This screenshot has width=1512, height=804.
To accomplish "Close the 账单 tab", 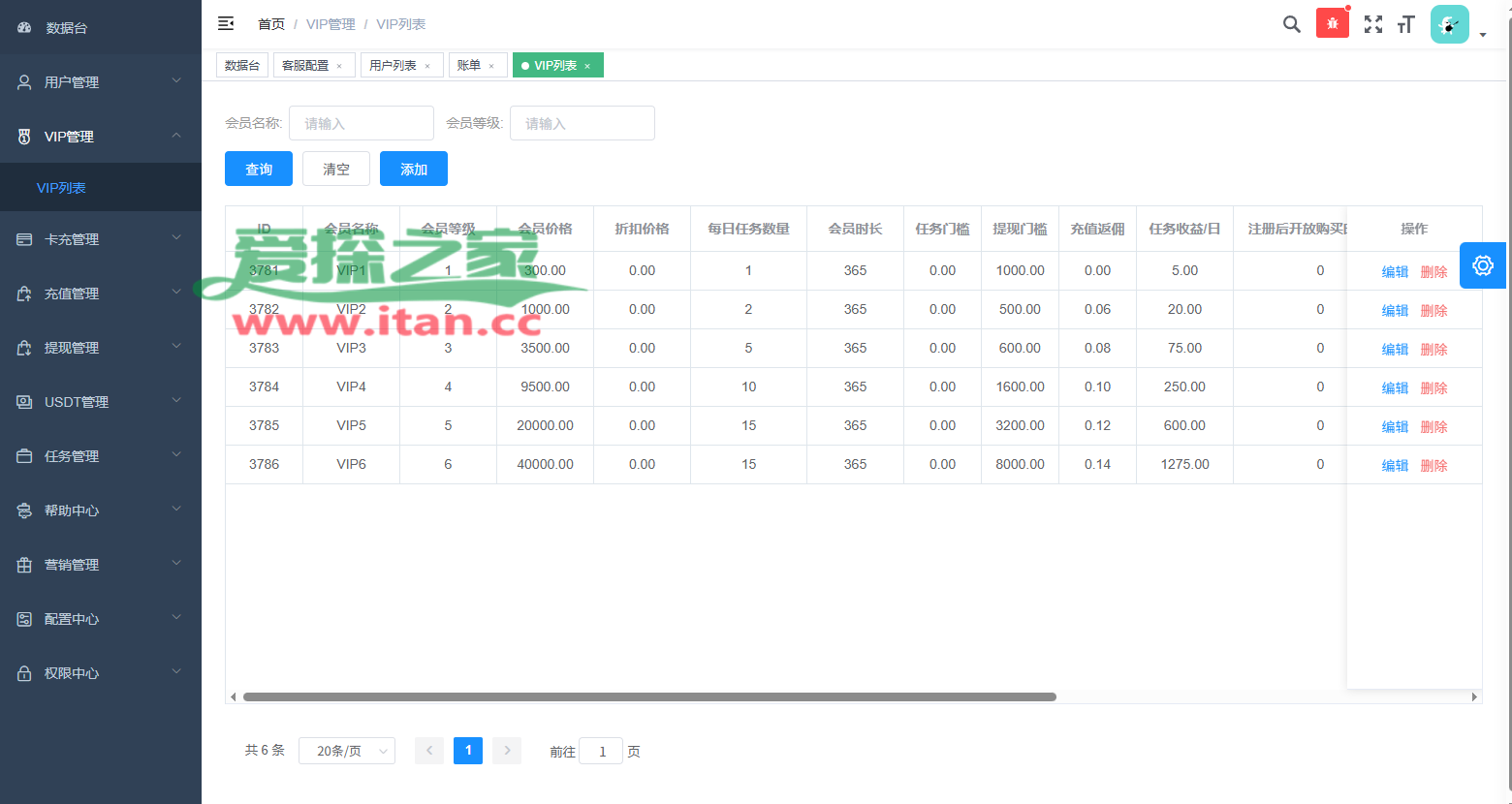I will [x=491, y=66].
